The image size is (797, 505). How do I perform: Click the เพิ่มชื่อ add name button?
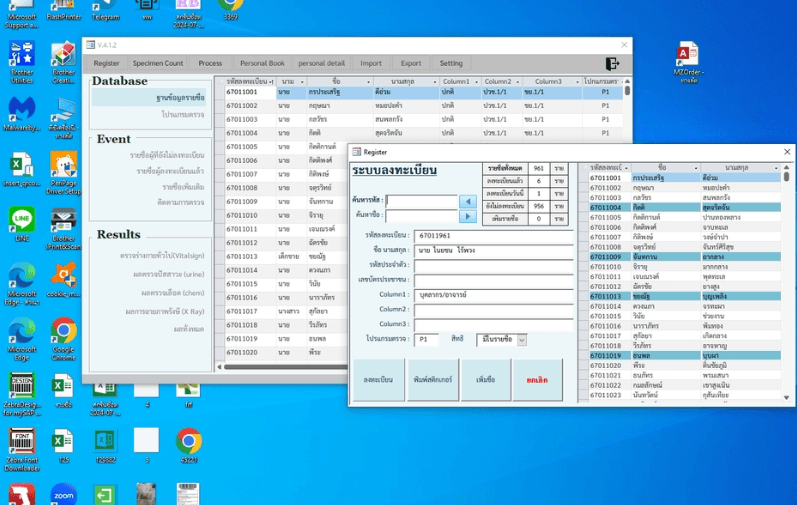coord(485,380)
